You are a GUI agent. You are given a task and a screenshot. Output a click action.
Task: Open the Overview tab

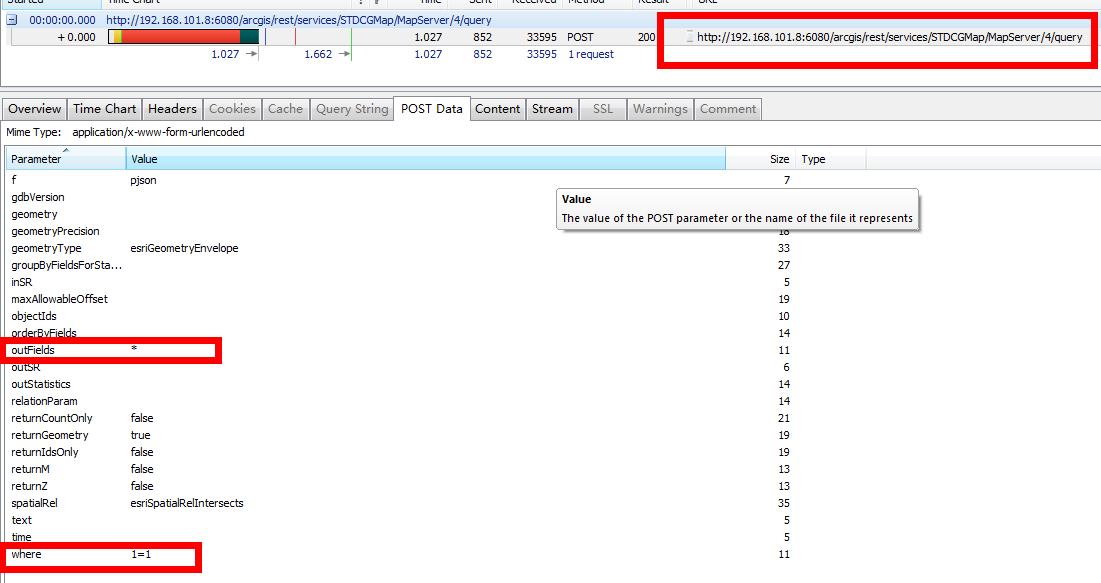coord(35,109)
